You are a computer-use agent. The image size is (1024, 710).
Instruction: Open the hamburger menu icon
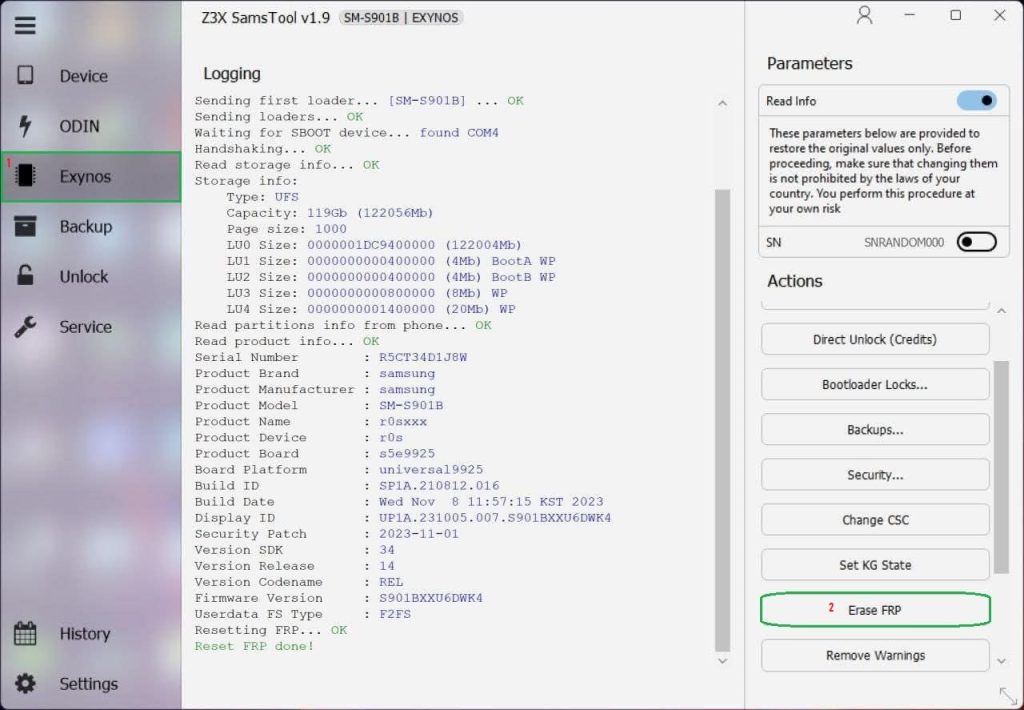[x=25, y=25]
